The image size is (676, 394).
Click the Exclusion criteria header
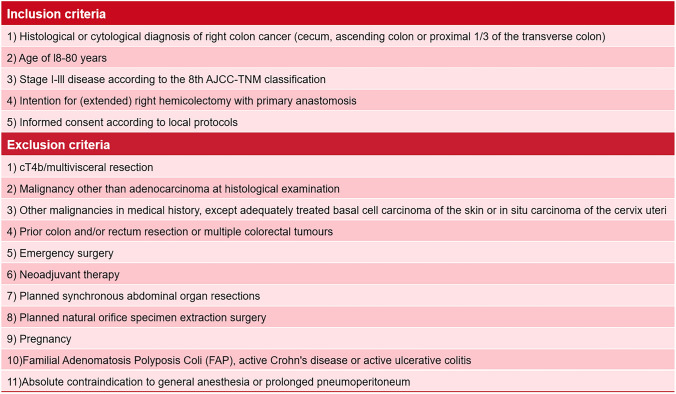click(x=338, y=144)
